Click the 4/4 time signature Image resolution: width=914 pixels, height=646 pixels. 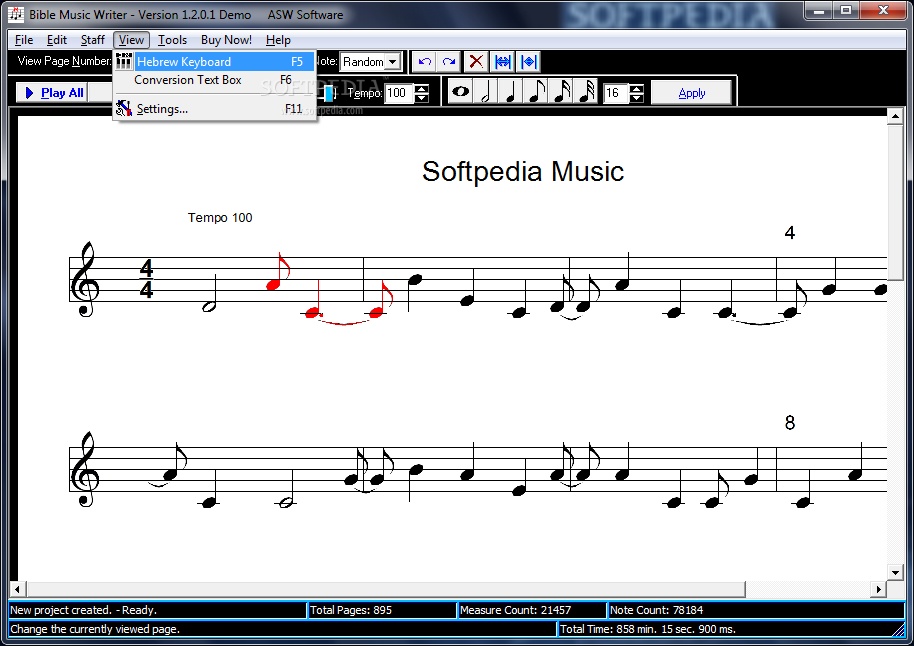146,279
